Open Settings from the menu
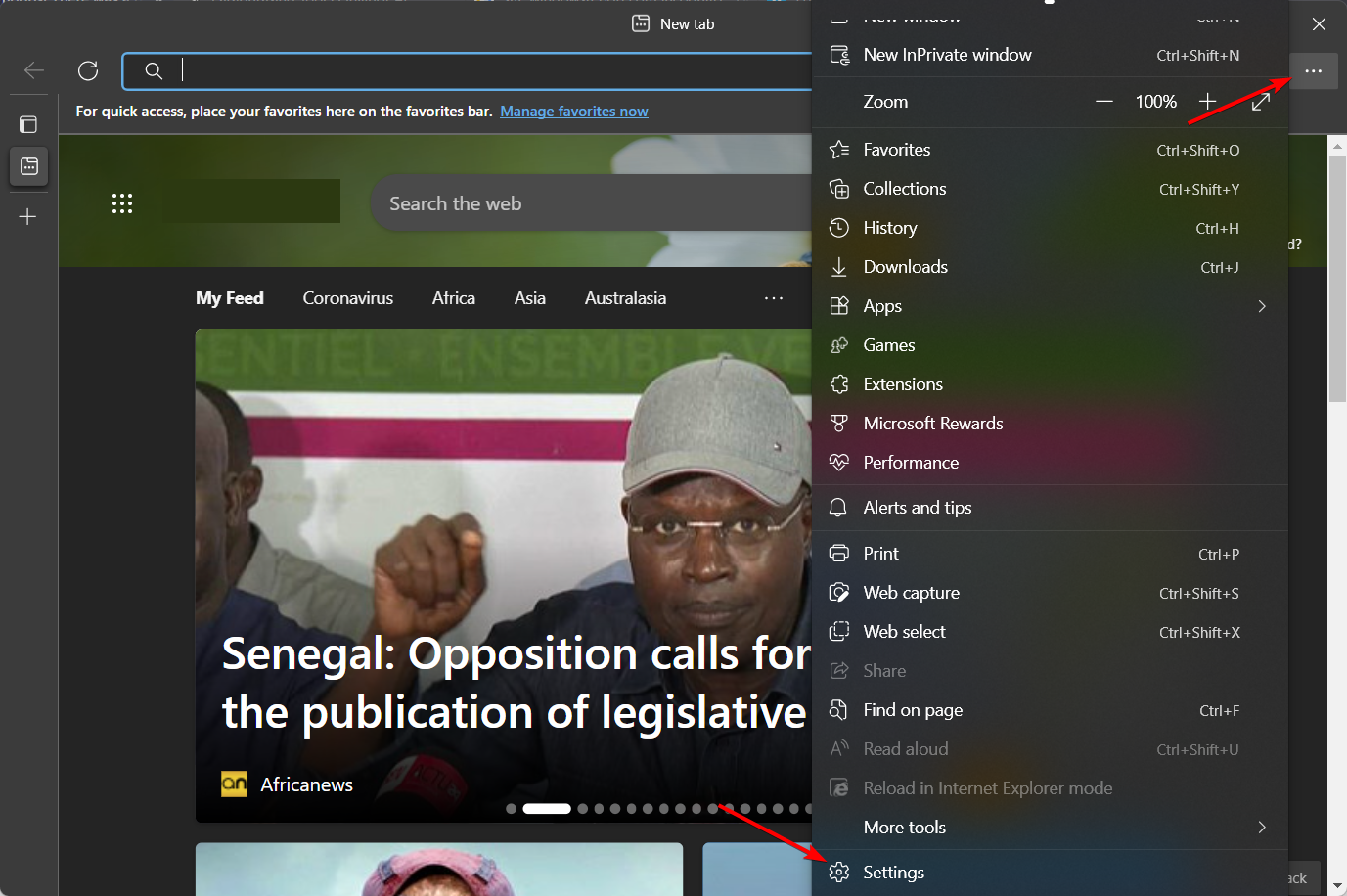The image size is (1347, 896). pyautogui.click(x=1050, y=873)
